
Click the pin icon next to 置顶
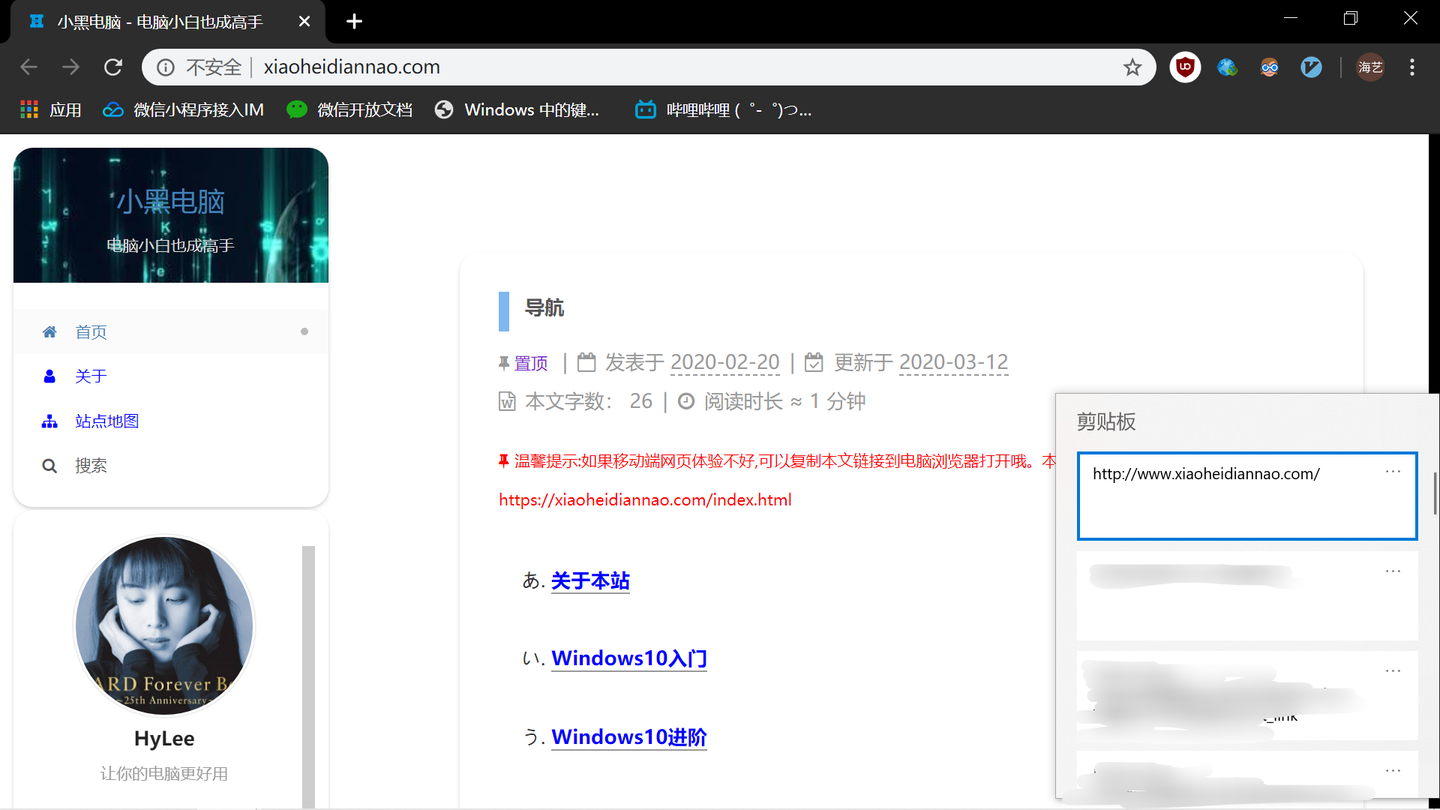pyautogui.click(x=503, y=362)
